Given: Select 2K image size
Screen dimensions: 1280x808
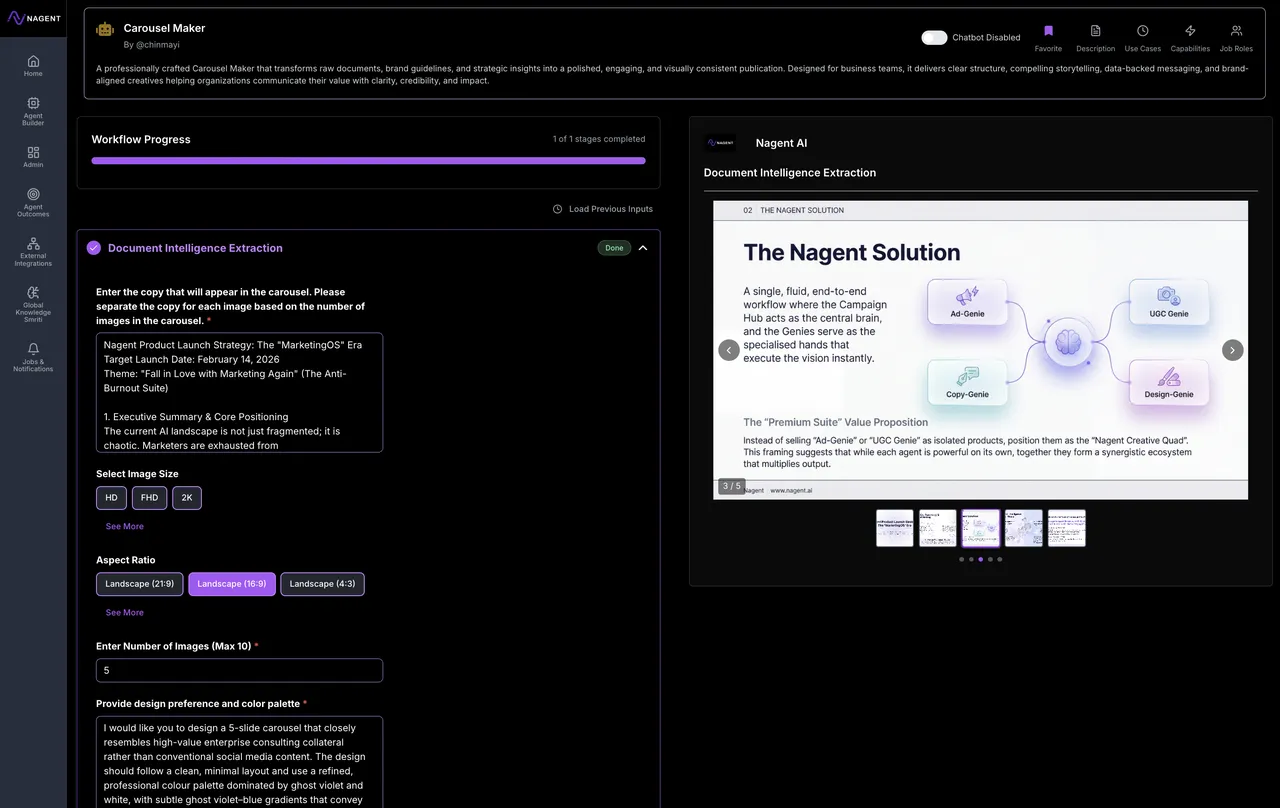Looking at the screenshot, I should coord(187,498).
